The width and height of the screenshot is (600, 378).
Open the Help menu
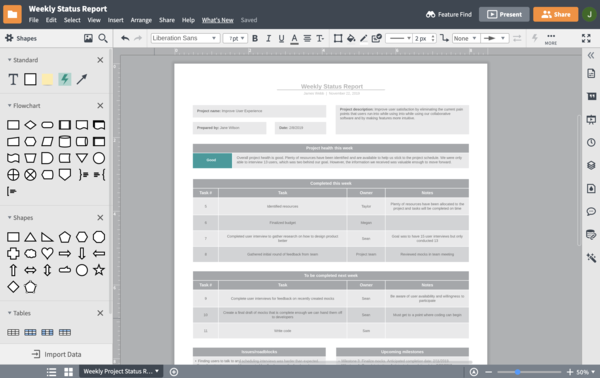pos(188,20)
